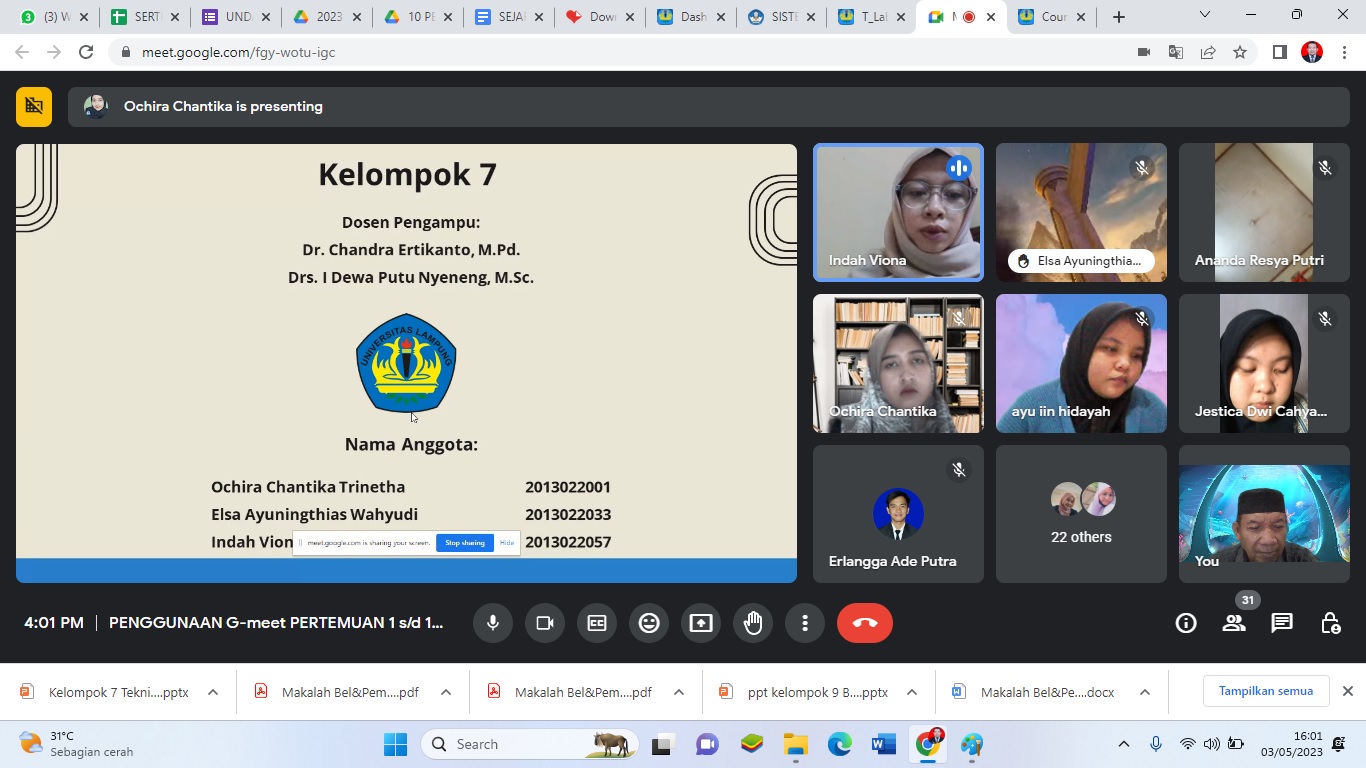Toggle the camera off
Viewport: 1366px width, 768px height.
545,623
